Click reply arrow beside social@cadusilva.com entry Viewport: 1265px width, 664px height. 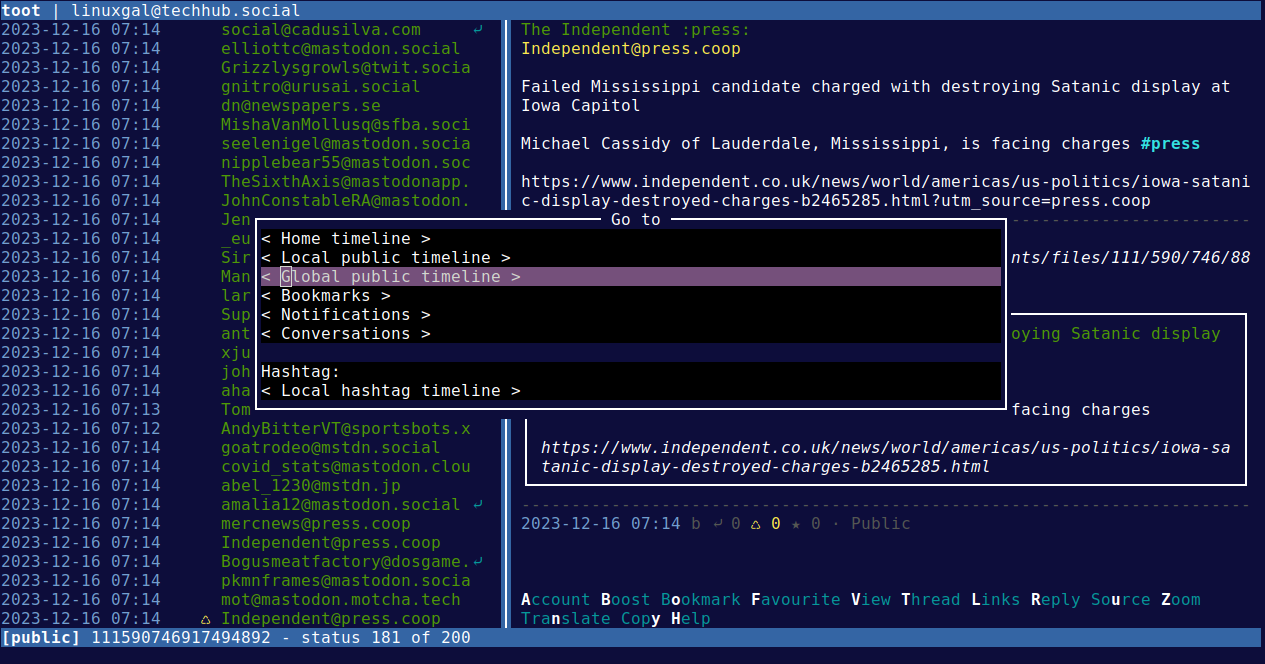pos(477,29)
